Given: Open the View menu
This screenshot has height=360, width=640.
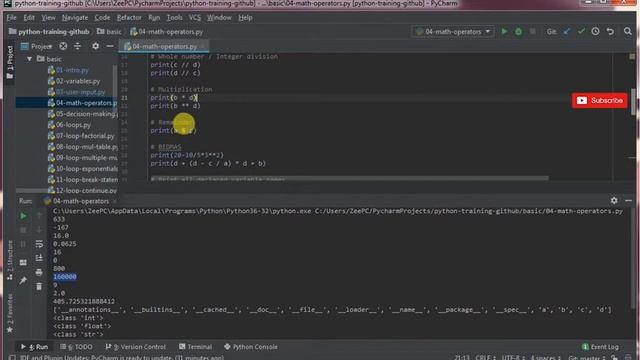Looking at the screenshot, I should (x=48, y=18).
